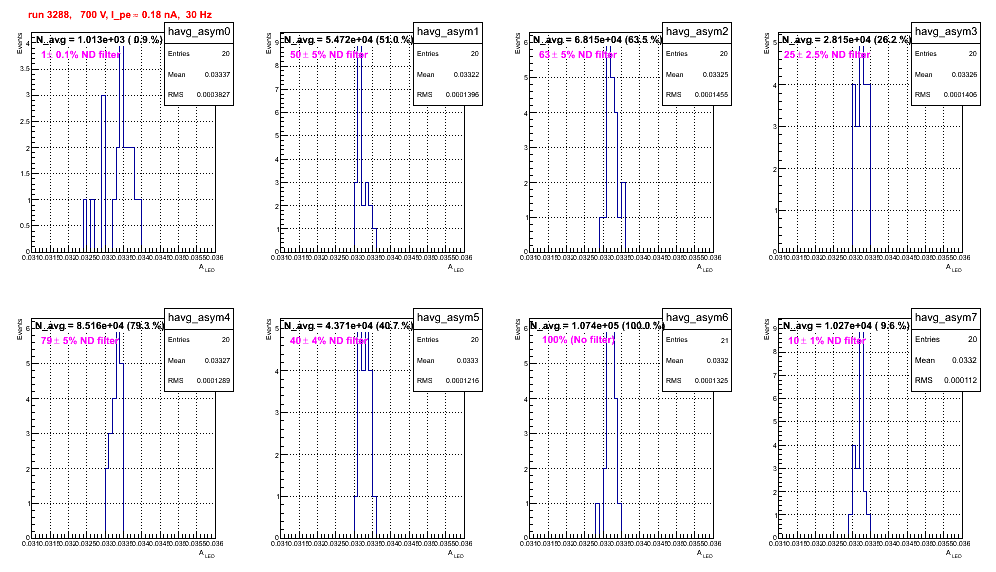Click the N_avg = 1.074e+05 label
This screenshot has width=996, height=572.
point(597,326)
